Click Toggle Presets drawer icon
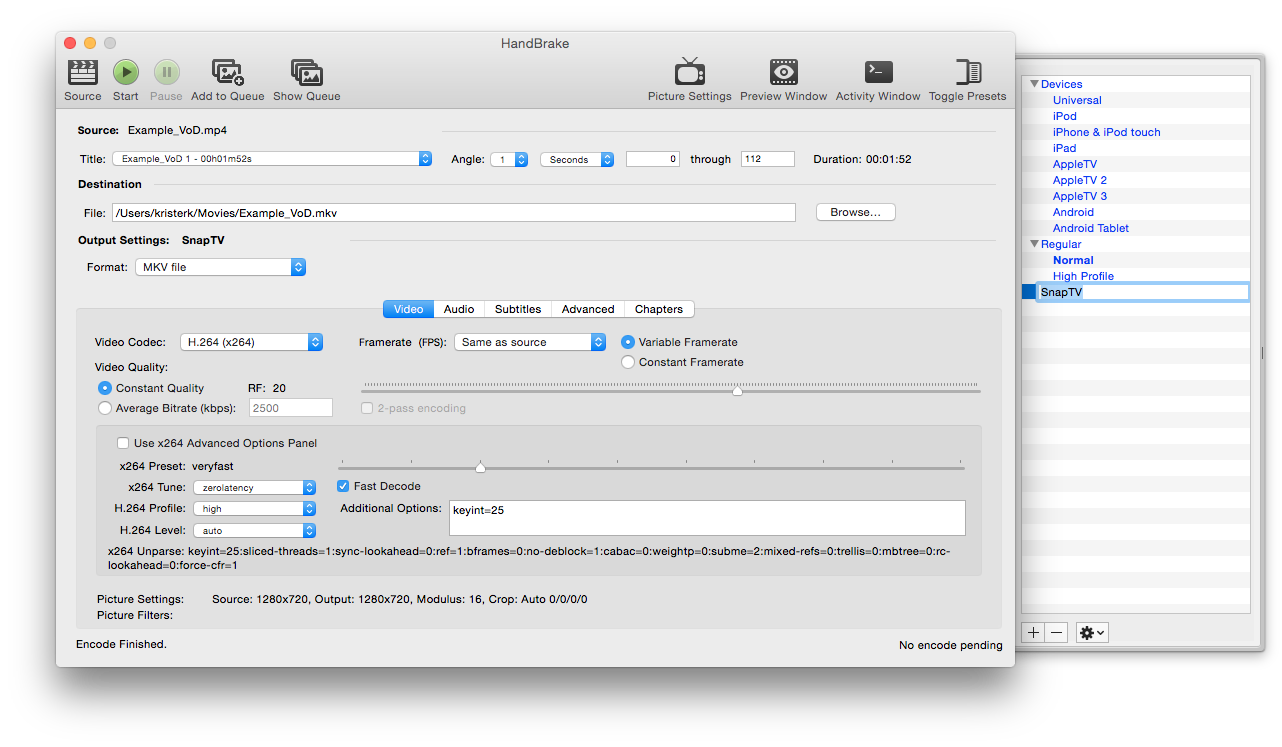1282x747 pixels. [968, 72]
